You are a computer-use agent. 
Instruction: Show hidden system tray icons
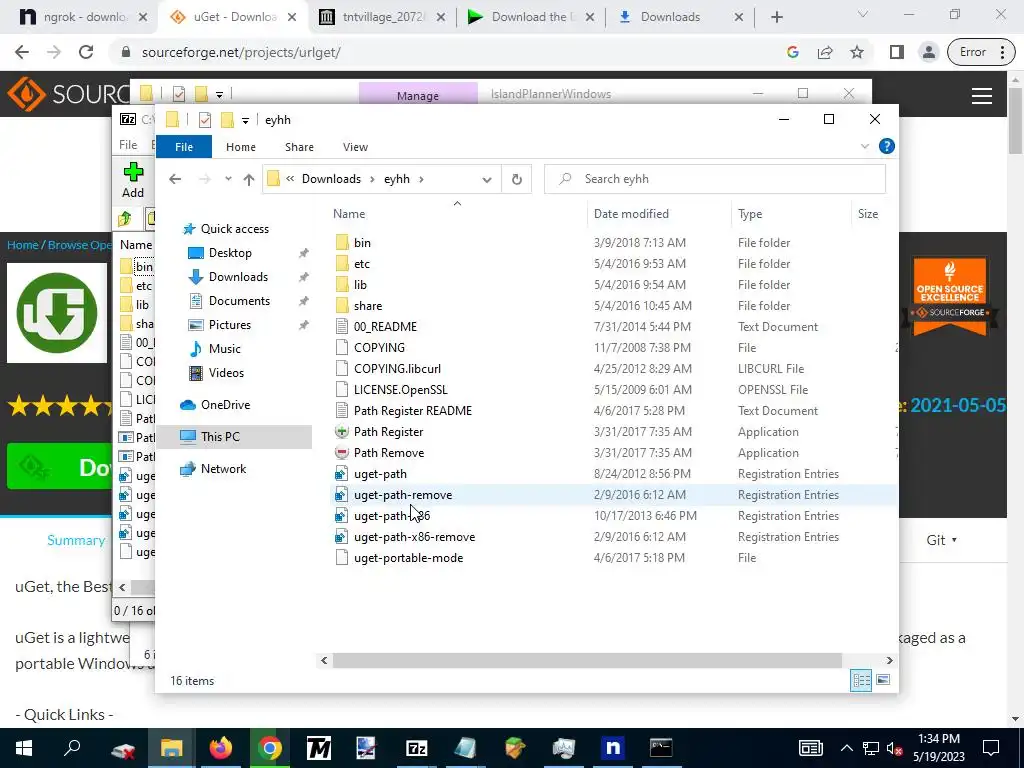846,748
